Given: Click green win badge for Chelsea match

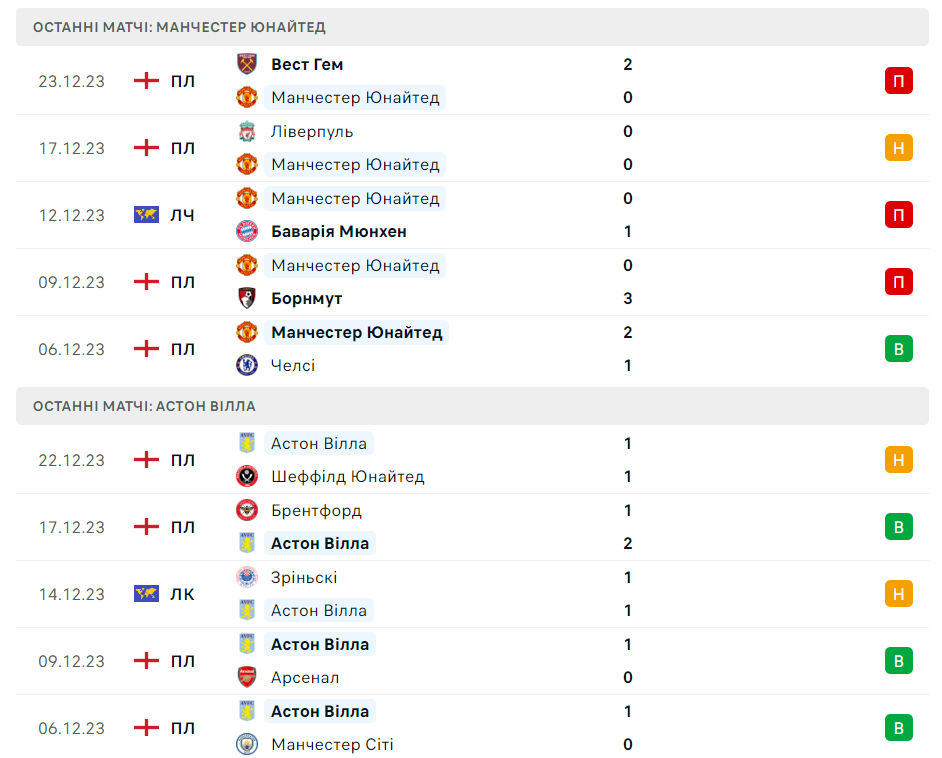Looking at the screenshot, I should pos(898,349).
